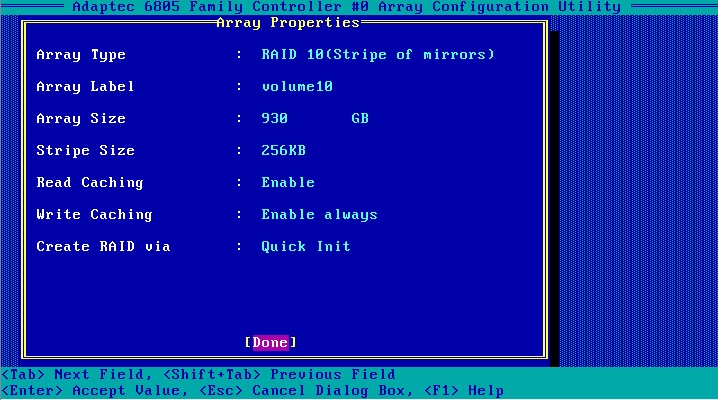Click the Write Caching label
The image size is (718, 400).
[x=94, y=215]
